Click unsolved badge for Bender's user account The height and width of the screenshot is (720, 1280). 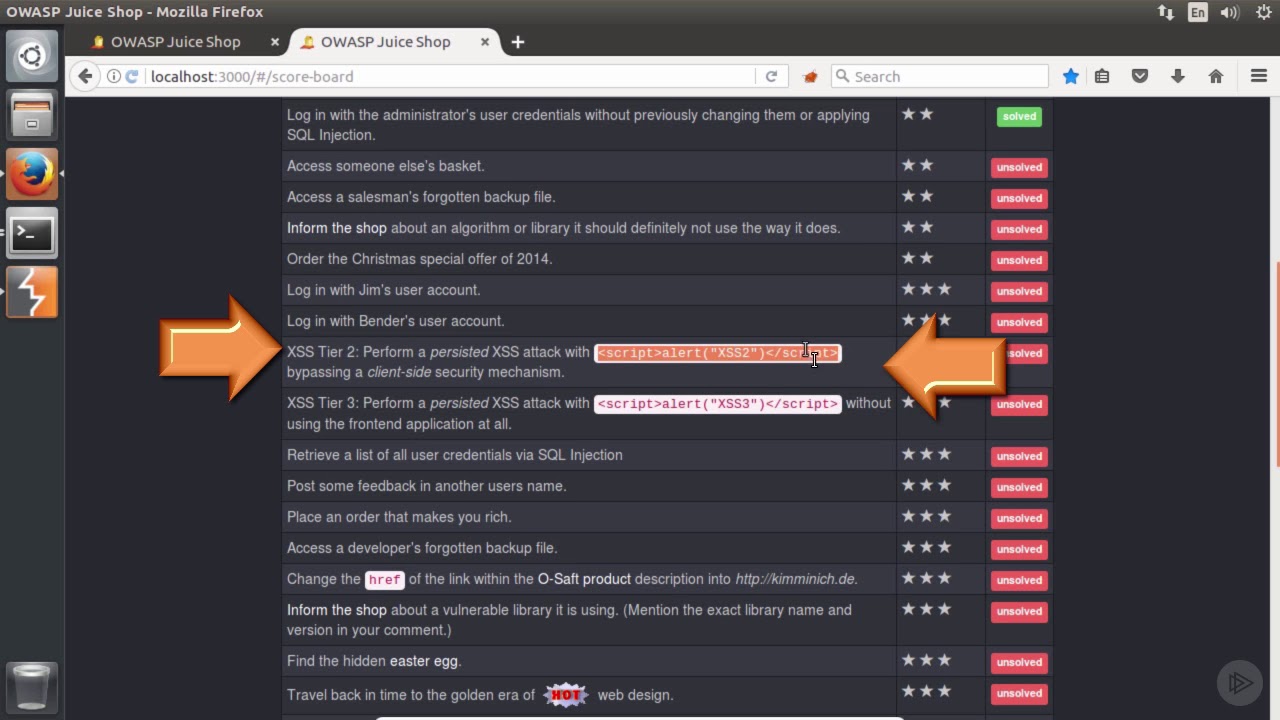click(x=1019, y=322)
